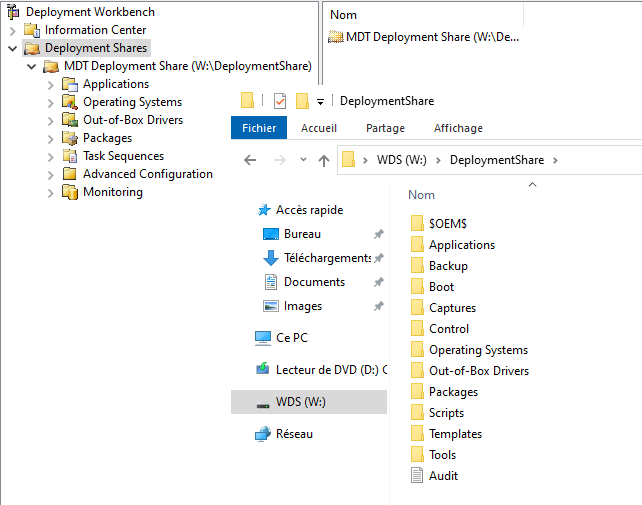Collapse the Deployment Shares node
Viewport: 642px width, 505px height.
coord(12,49)
